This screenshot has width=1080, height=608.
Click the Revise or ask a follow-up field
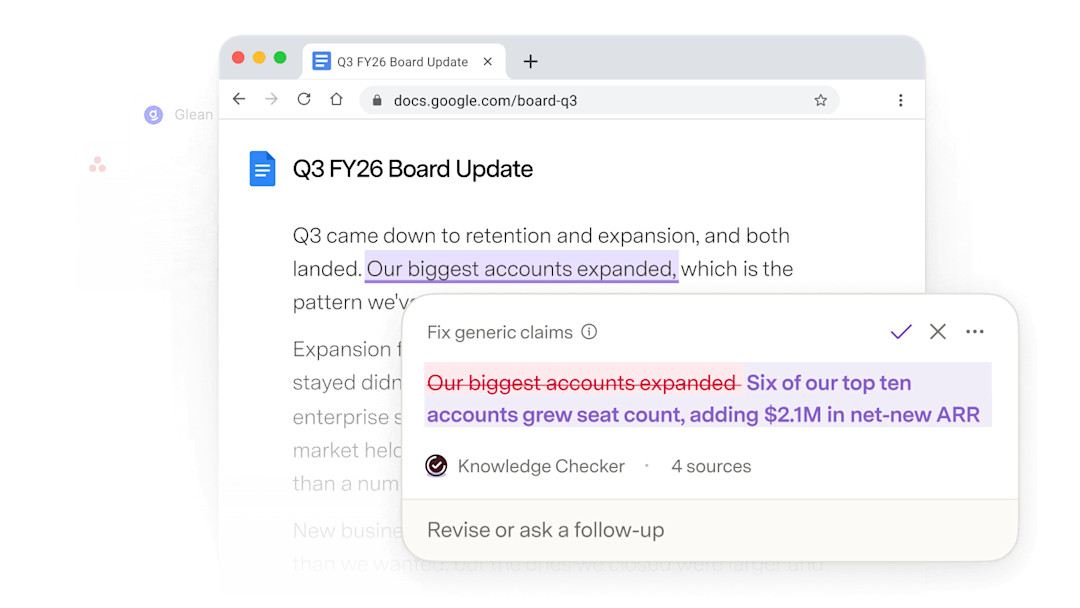point(710,530)
